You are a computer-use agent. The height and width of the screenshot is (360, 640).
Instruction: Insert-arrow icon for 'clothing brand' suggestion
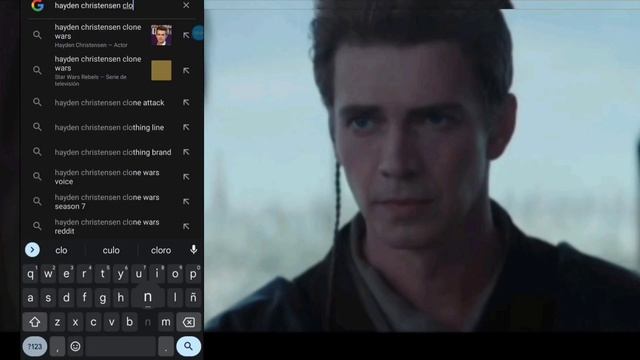(x=186, y=152)
